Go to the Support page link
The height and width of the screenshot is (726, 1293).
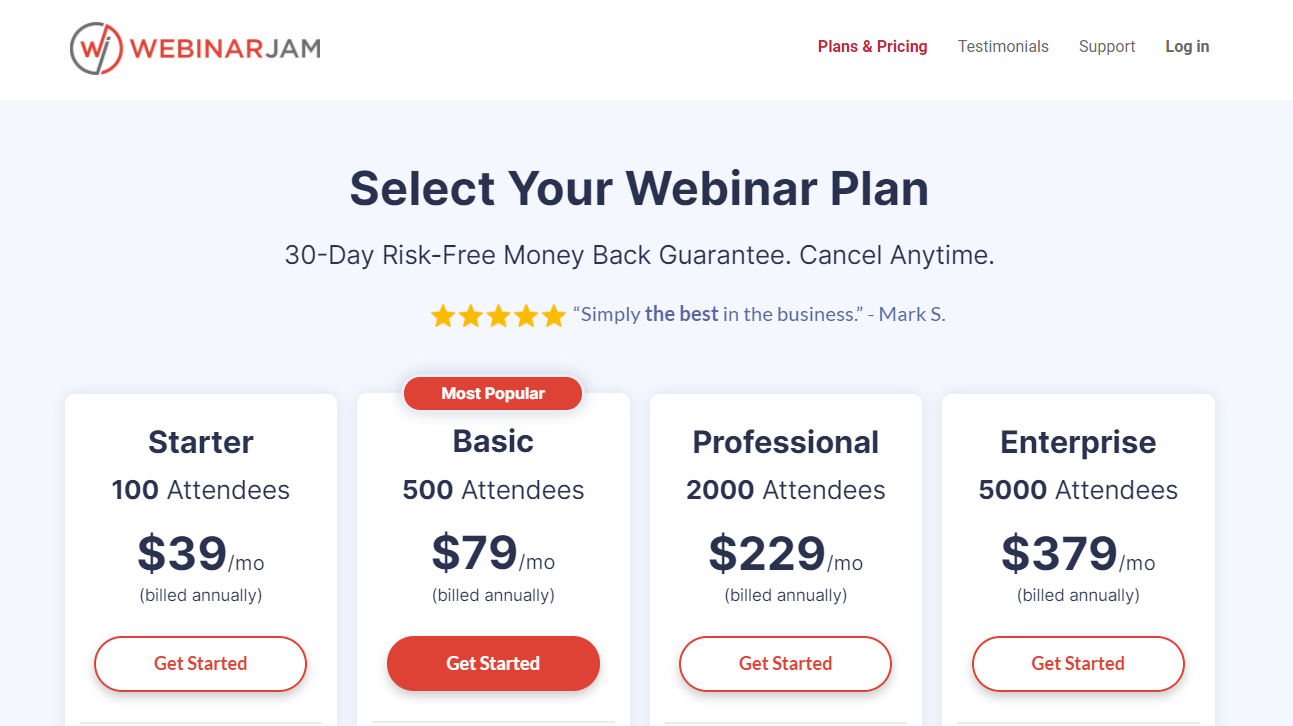coord(1107,46)
